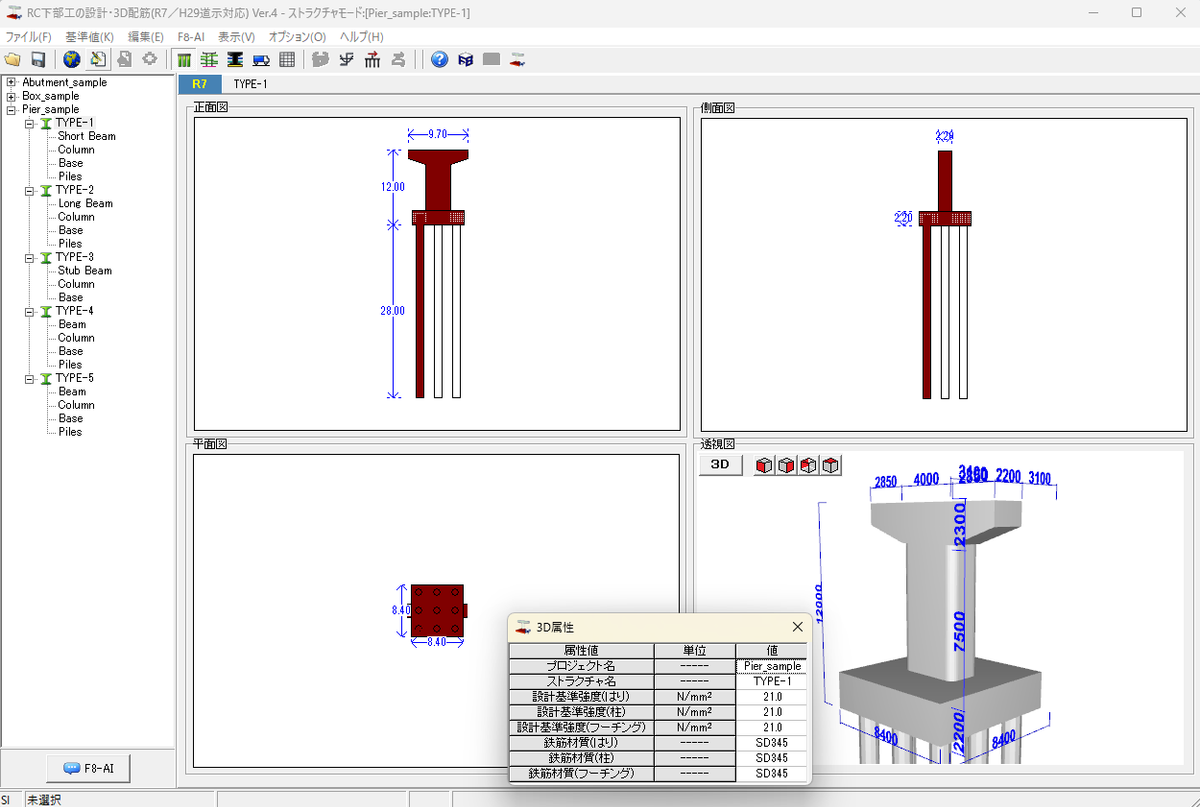Select the TYPE-4 tree item
Screen dimensions: 1200x807
coord(75,311)
